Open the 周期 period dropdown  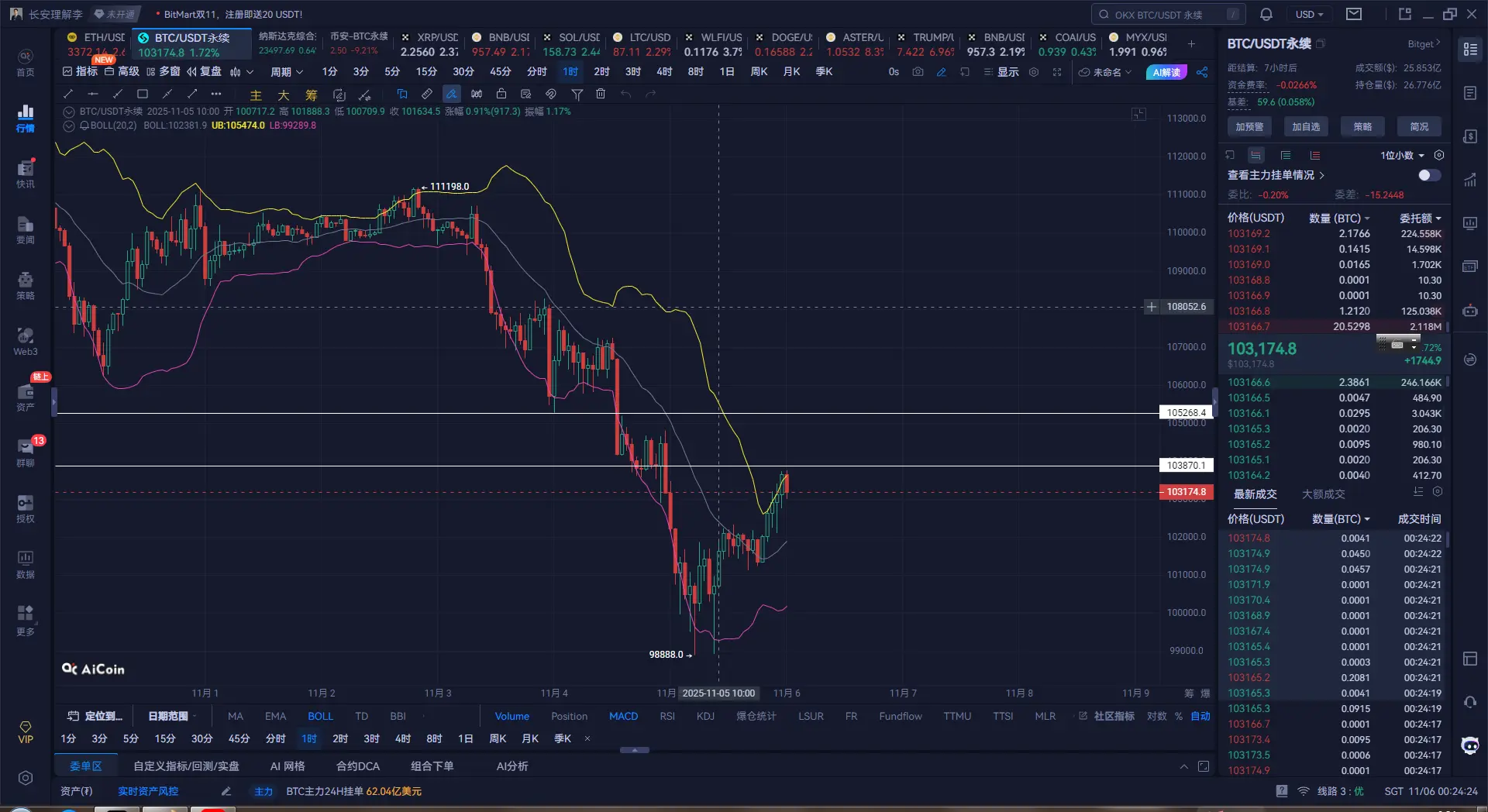click(x=287, y=72)
